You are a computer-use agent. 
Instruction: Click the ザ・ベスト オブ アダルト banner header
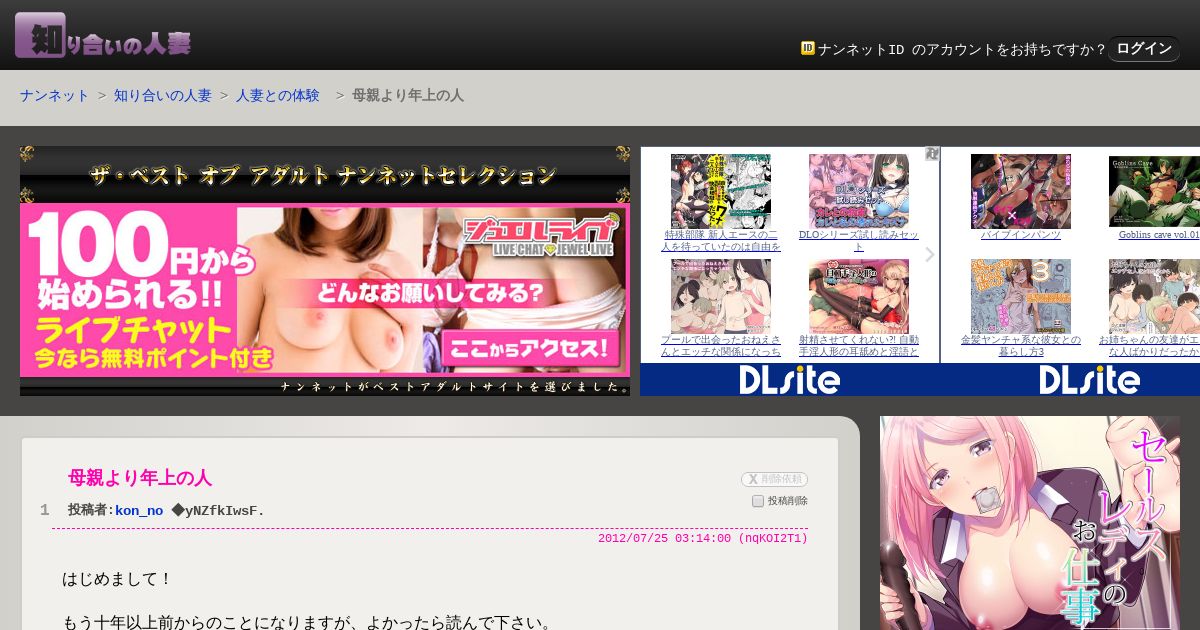click(x=324, y=176)
